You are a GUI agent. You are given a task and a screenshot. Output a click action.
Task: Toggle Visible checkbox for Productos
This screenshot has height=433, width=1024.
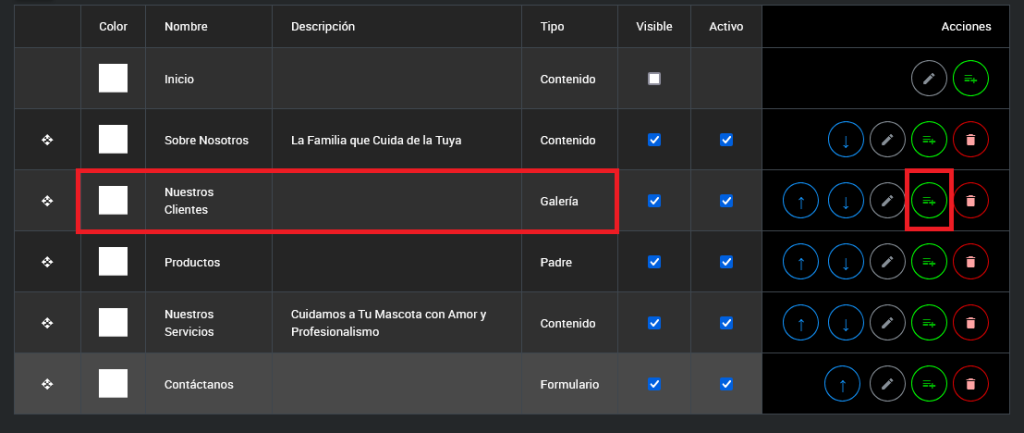pos(654,262)
